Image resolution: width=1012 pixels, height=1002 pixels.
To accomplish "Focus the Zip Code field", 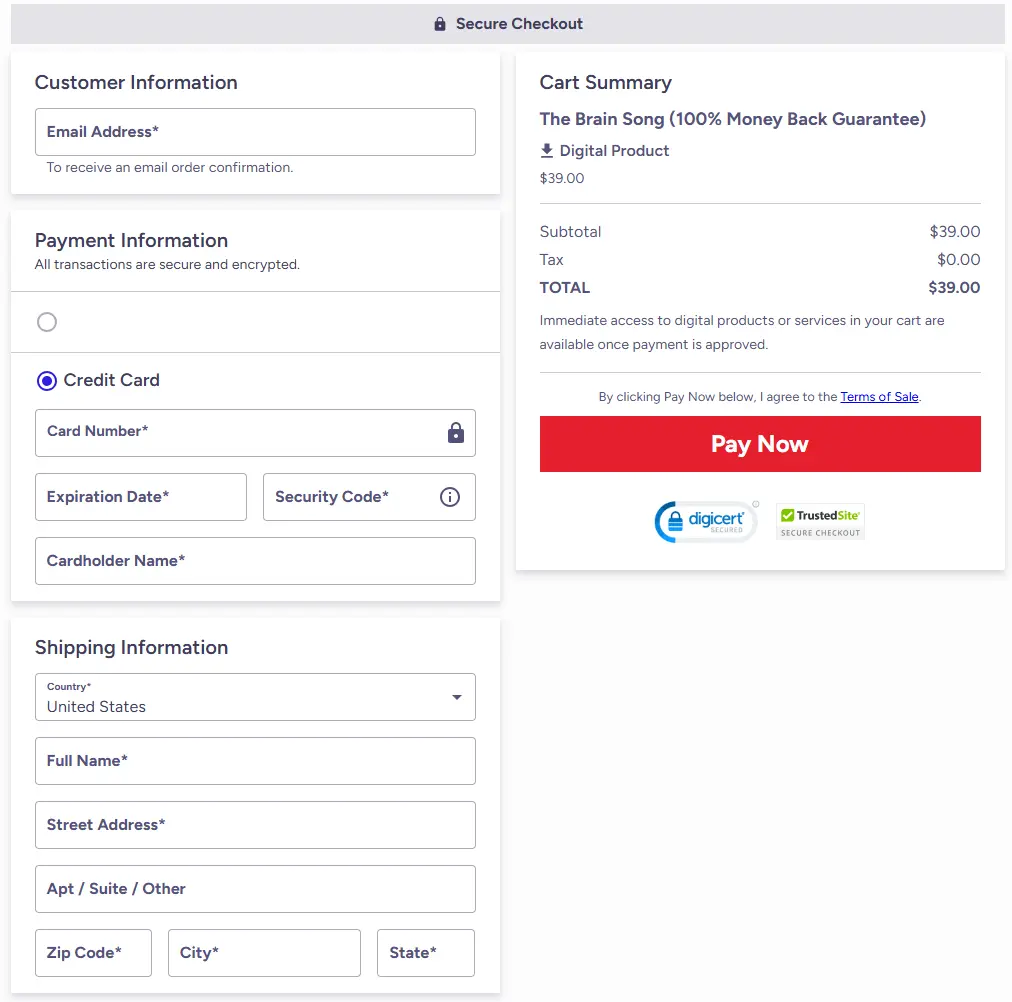I will click(93, 953).
